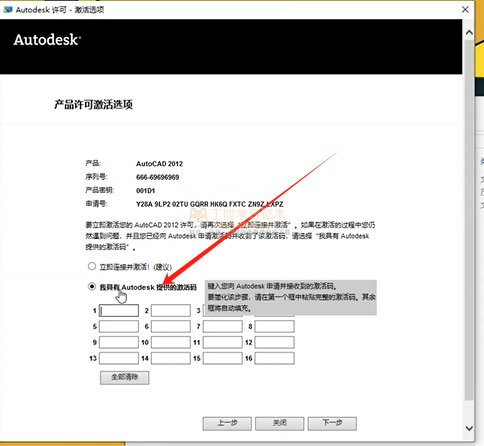Click the scrollbar down arrow
This screenshot has height=446, width=484.
[469, 428]
